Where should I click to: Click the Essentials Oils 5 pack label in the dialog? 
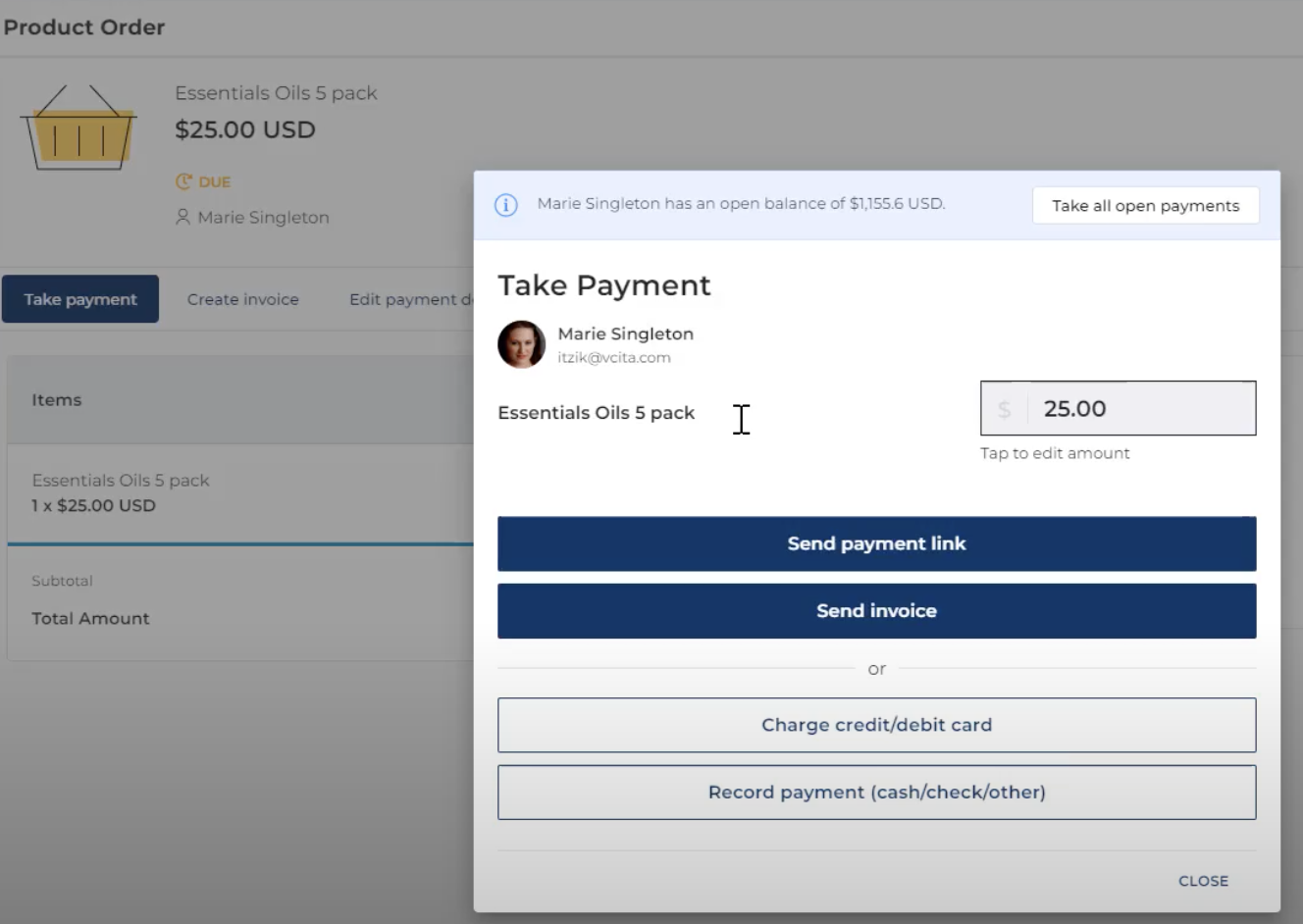coord(596,413)
